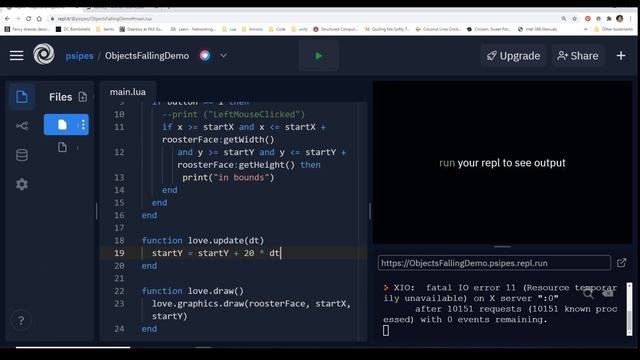Viewport: 640px width, 360px height.
Task: Open the Code bookmarks folder
Action: (x=278, y=29)
